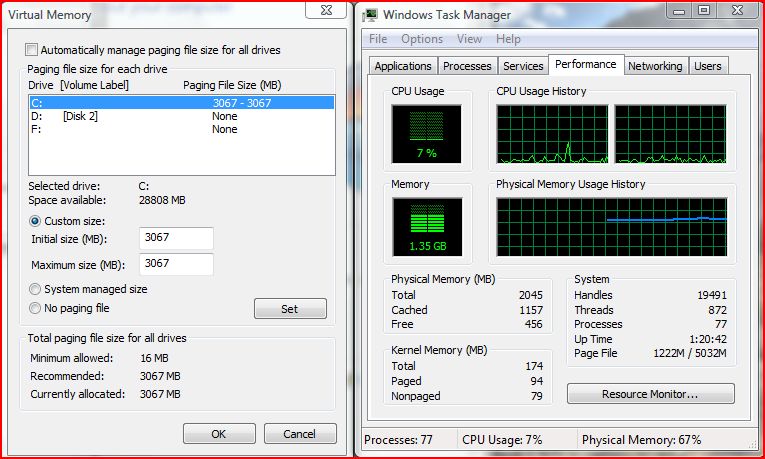
Task: Close the Virtual Memory dialog window
Action: coord(326,10)
